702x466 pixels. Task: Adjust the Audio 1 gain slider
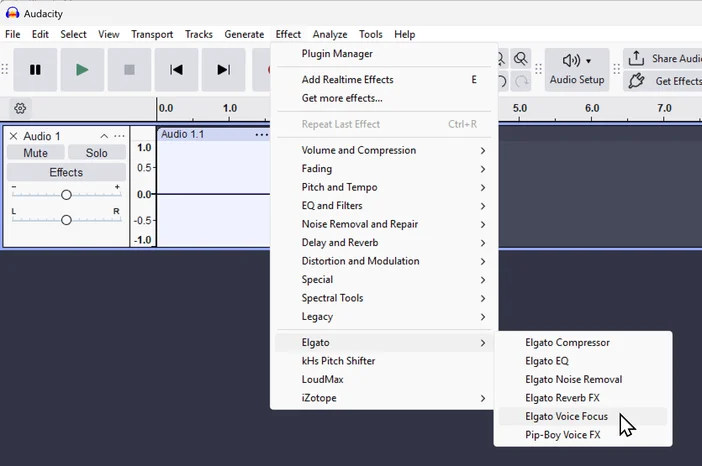(66, 195)
